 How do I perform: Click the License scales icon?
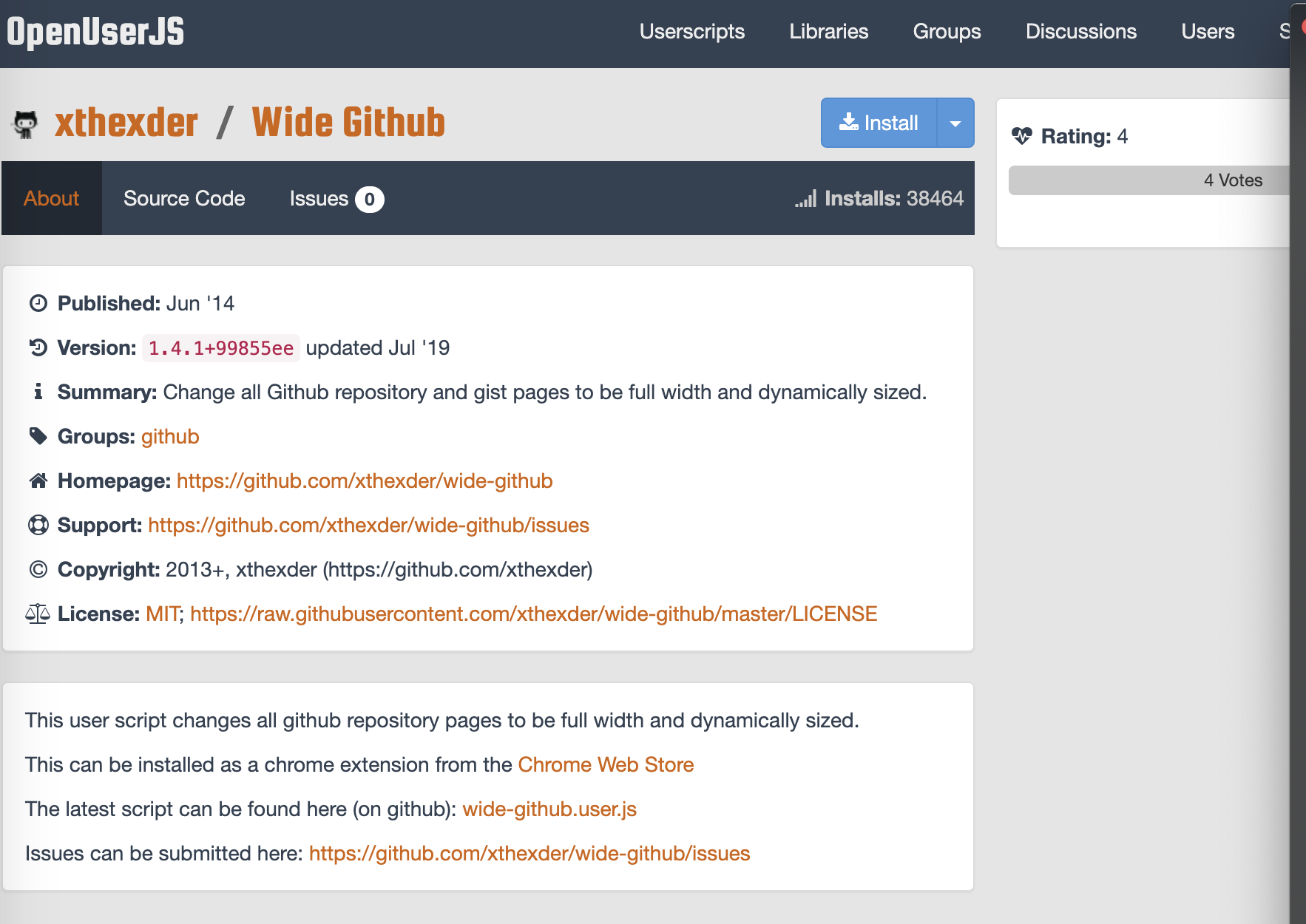38,614
